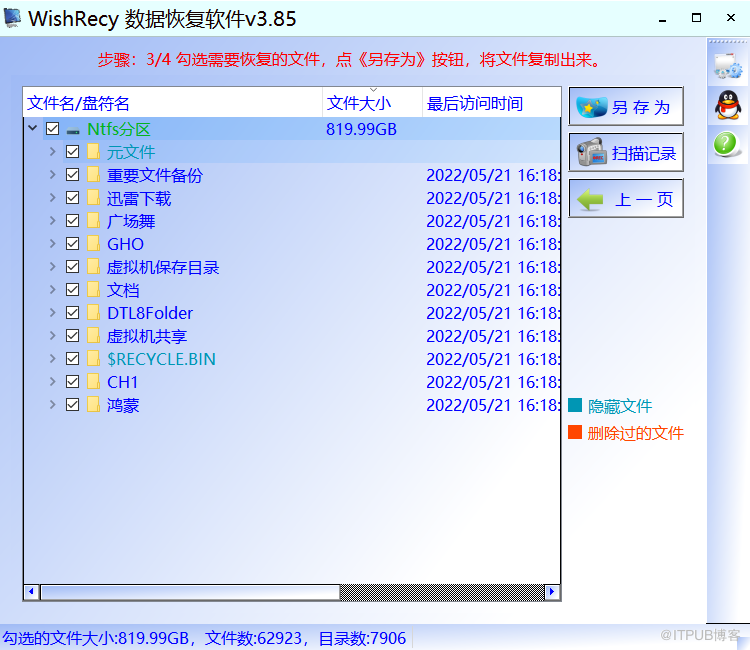The height and width of the screenshot is (650, 750).
Task: Click folder icon beside 虚拟机保存目录
Action: tap(93, 267)
